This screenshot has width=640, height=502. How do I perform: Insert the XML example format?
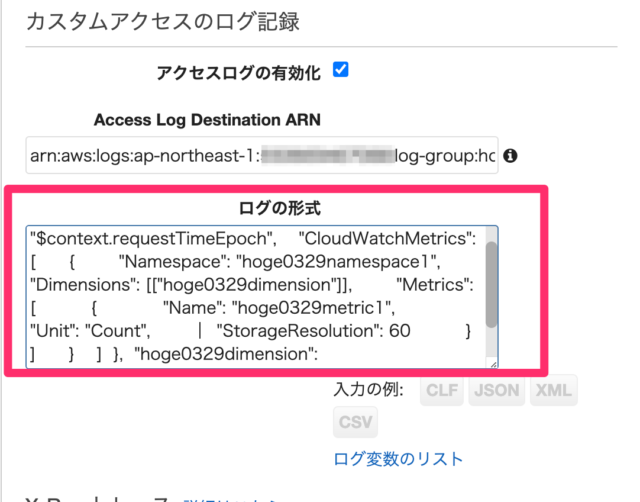(x=553, y=390)
